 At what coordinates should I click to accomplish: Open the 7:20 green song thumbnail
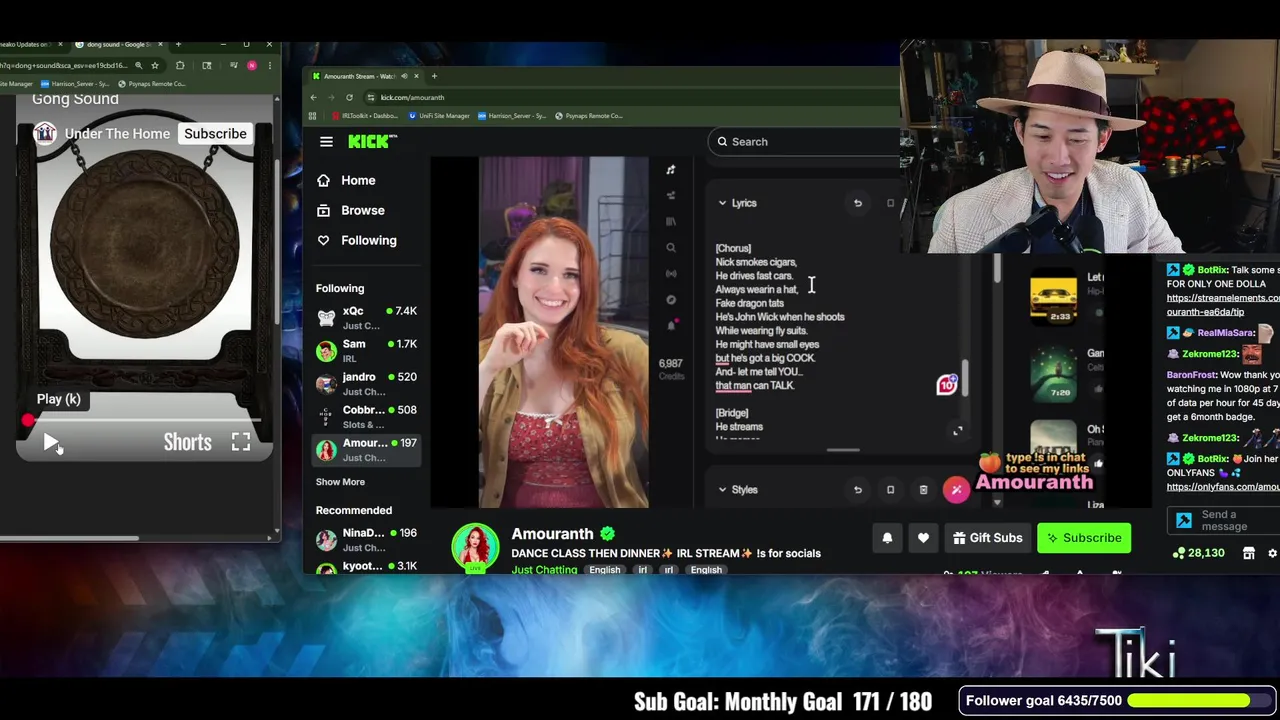tap(1053, 373)
